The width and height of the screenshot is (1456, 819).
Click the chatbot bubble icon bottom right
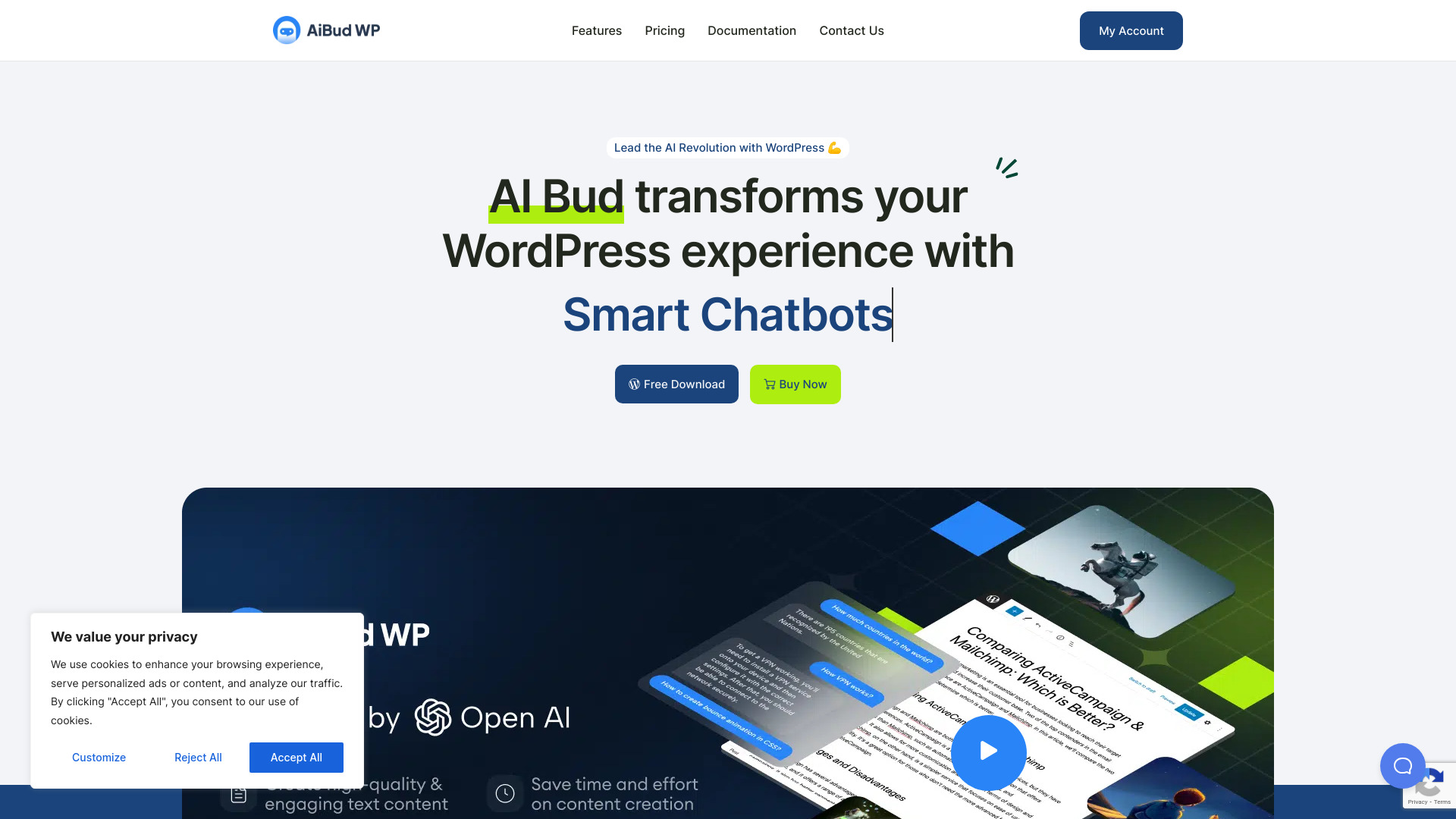1399,766
